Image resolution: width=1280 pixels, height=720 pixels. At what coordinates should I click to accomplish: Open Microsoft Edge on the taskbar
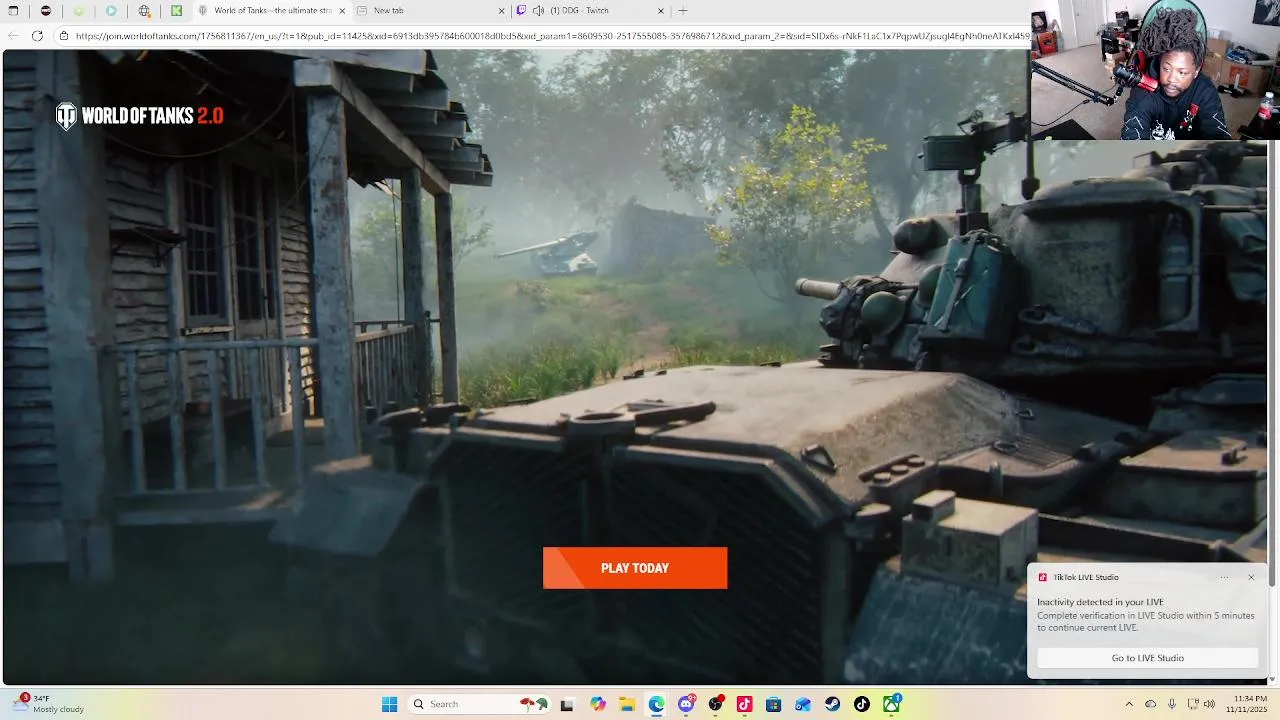(x=656, y=704)
